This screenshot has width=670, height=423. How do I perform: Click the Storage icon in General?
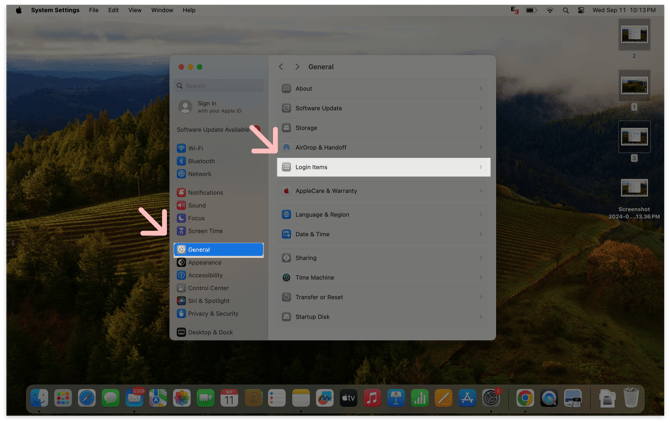(286, 128)
